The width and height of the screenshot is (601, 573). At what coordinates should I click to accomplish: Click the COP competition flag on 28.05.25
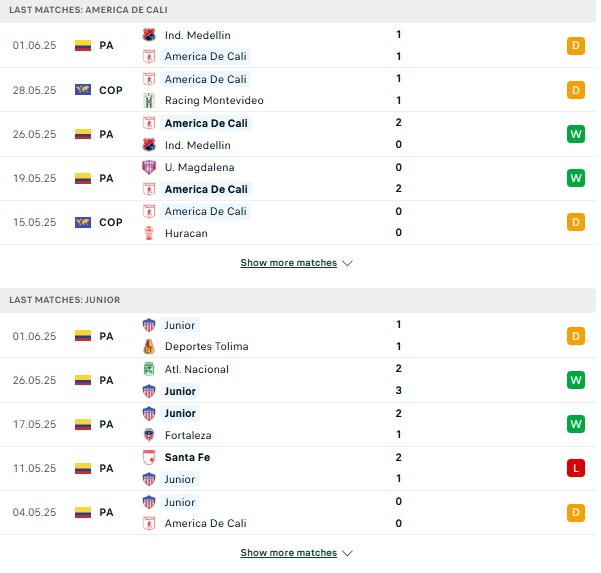click(x=83, y=90)
